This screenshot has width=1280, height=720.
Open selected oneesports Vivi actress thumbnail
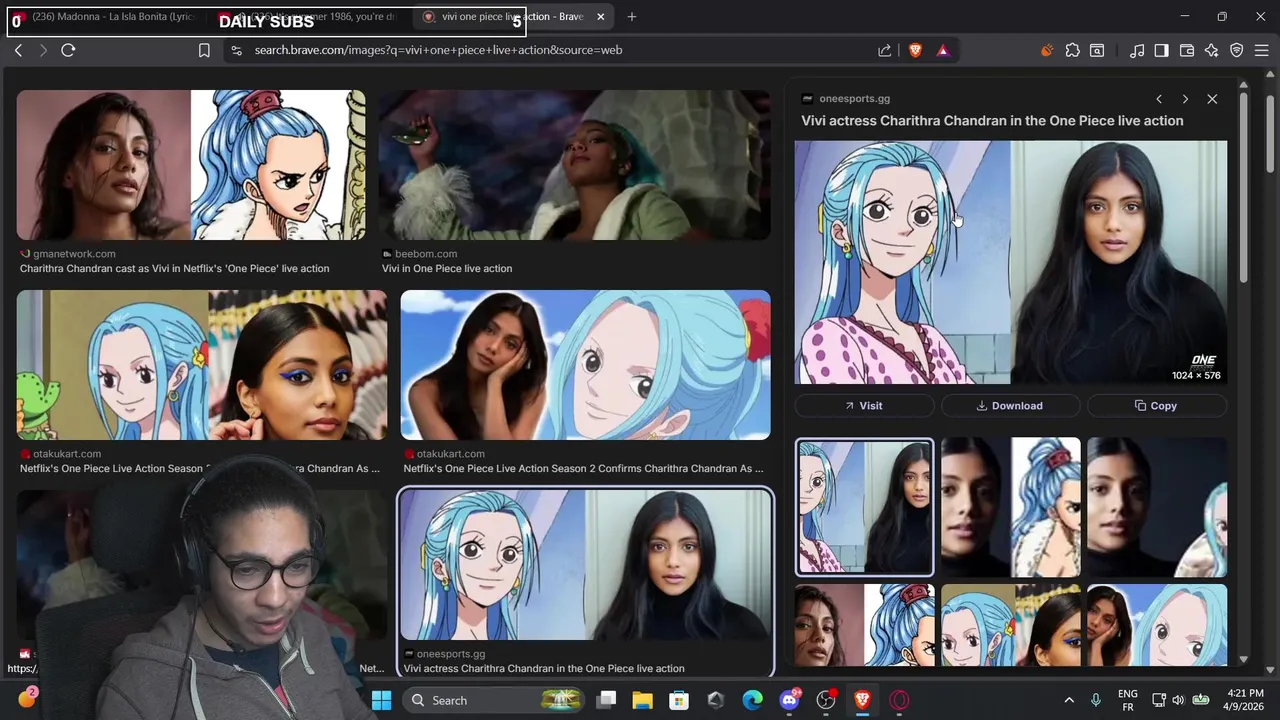585,565
